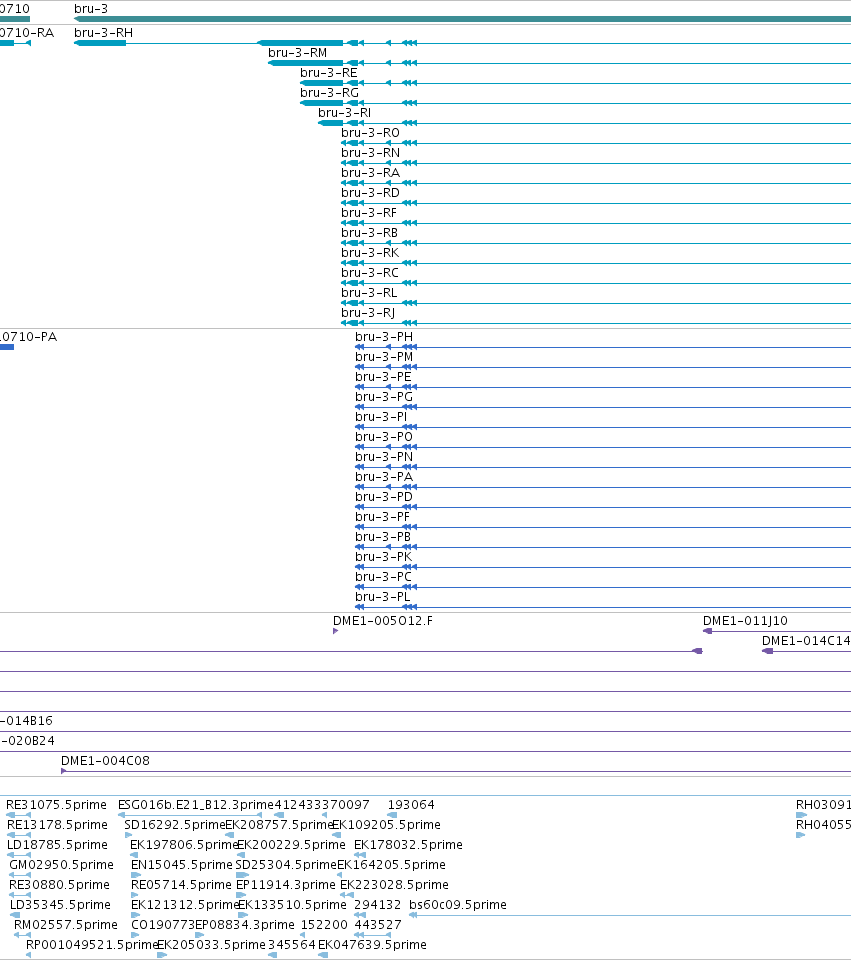This screenshot has width=851, height=960.
Task: Select protein bru-3-PB
Action: click(383, 537)
